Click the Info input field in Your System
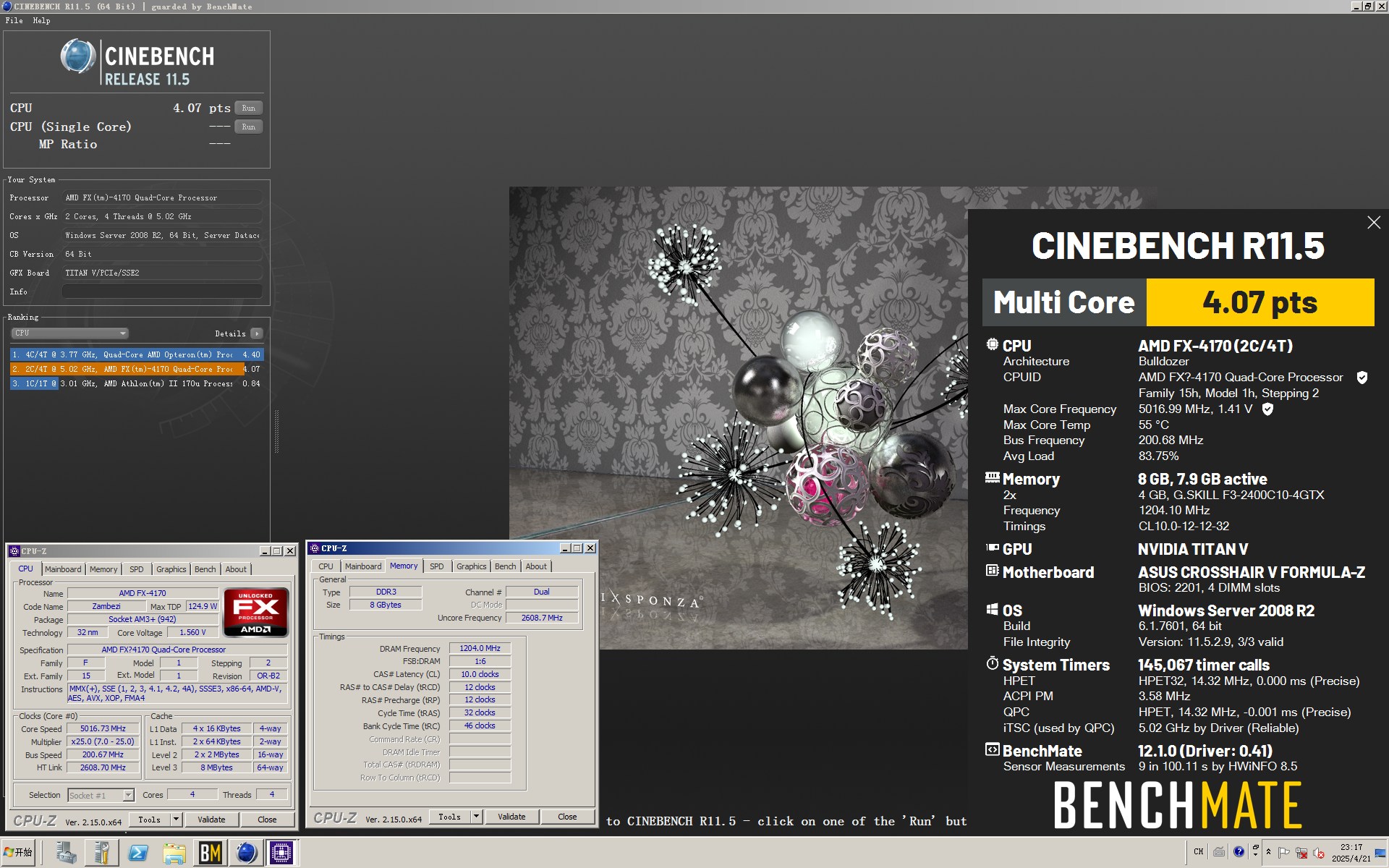1389x868 pixels. 162,292
